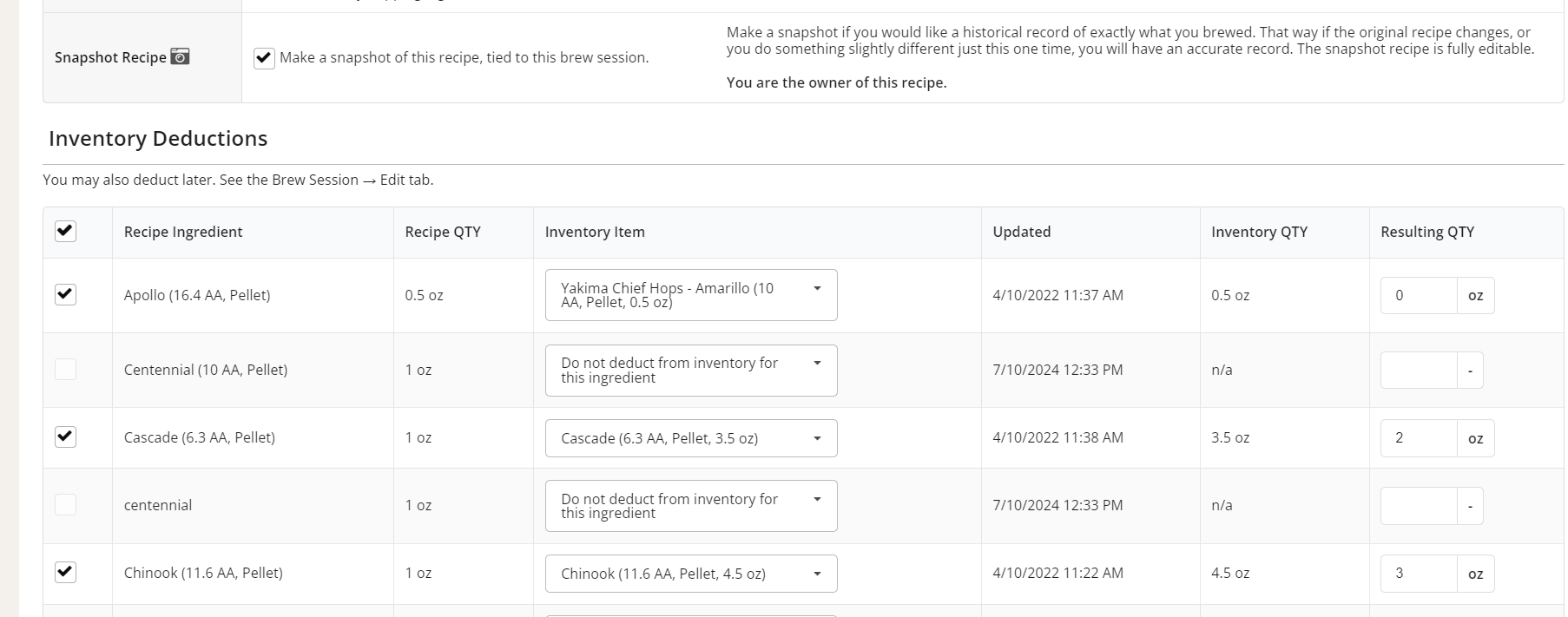Click the Chinook resulting quantity field
This screenshot has height=617, width=1568.
(x=1419, y=574)
